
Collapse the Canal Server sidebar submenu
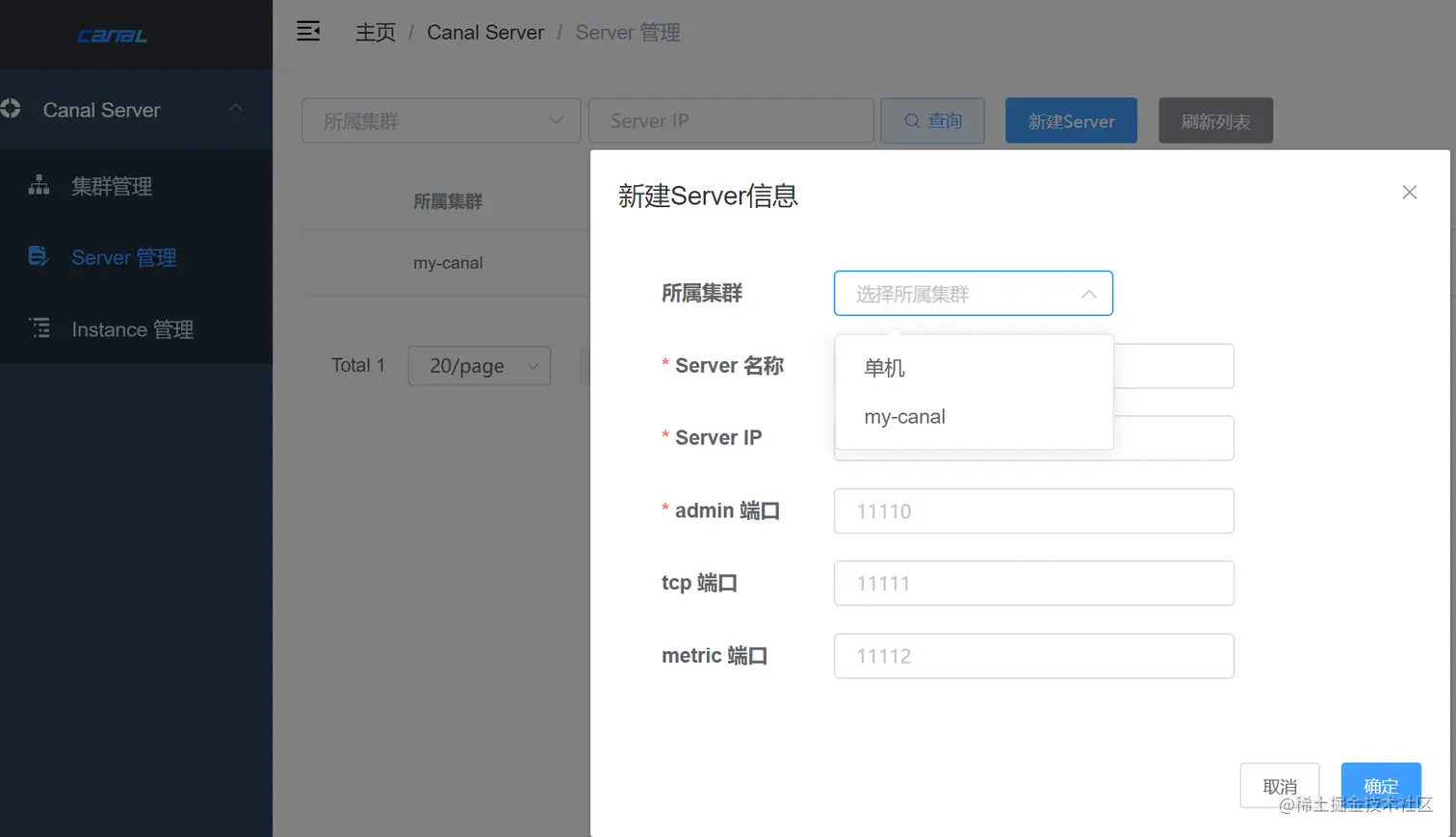[236, 108]
